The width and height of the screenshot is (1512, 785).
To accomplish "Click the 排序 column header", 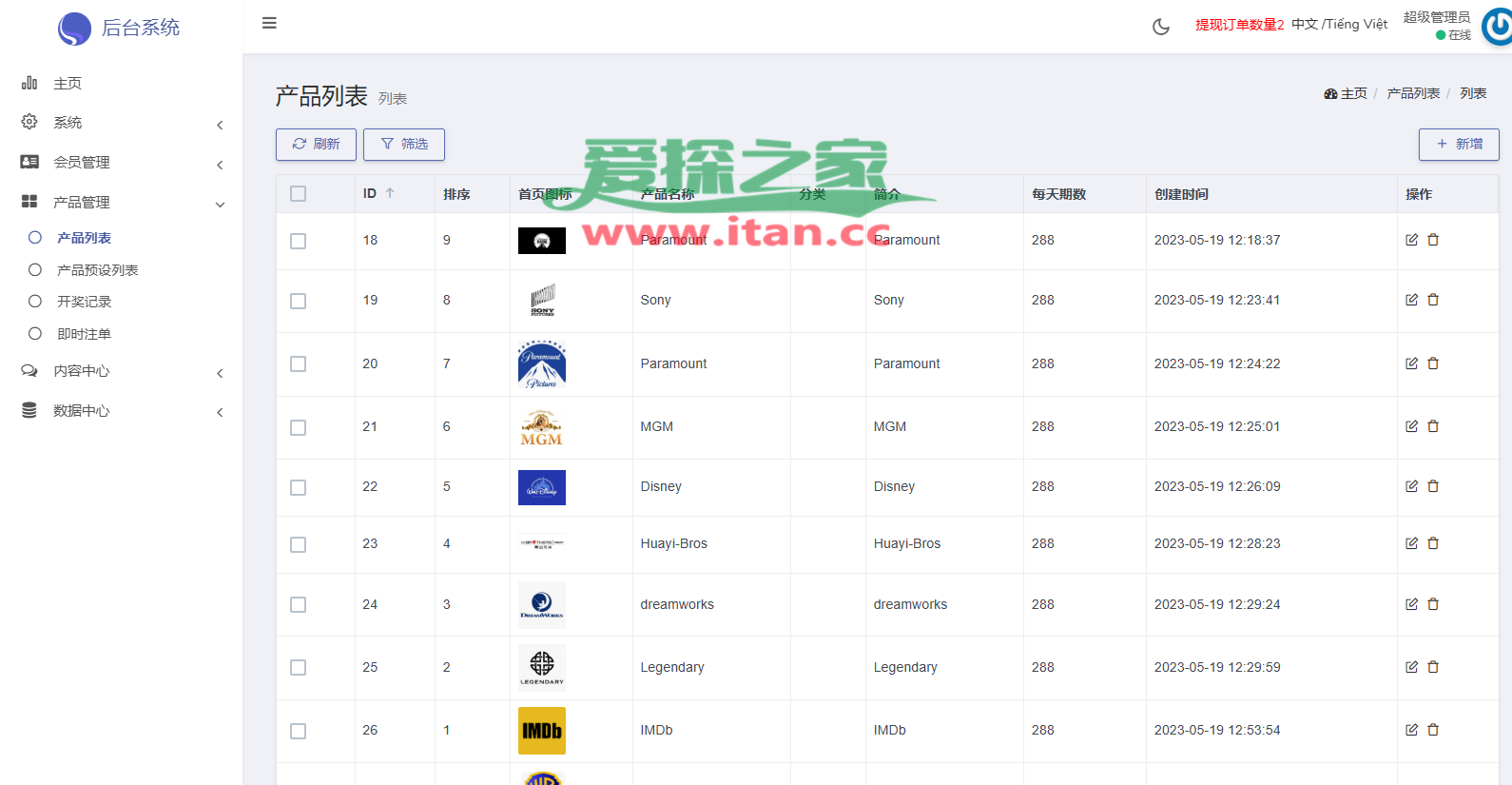I will pos(456,194).
